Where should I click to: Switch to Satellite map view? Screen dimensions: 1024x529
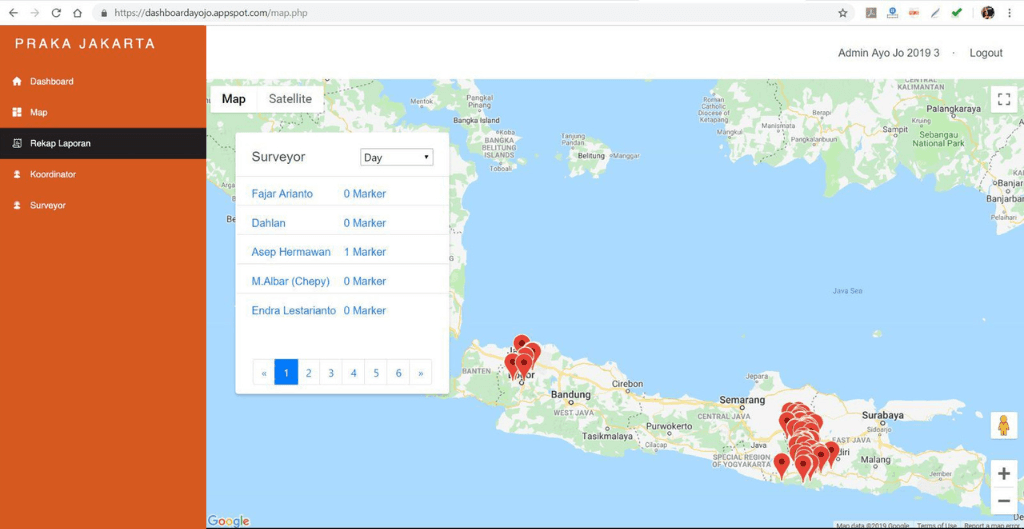click(290, 99)
